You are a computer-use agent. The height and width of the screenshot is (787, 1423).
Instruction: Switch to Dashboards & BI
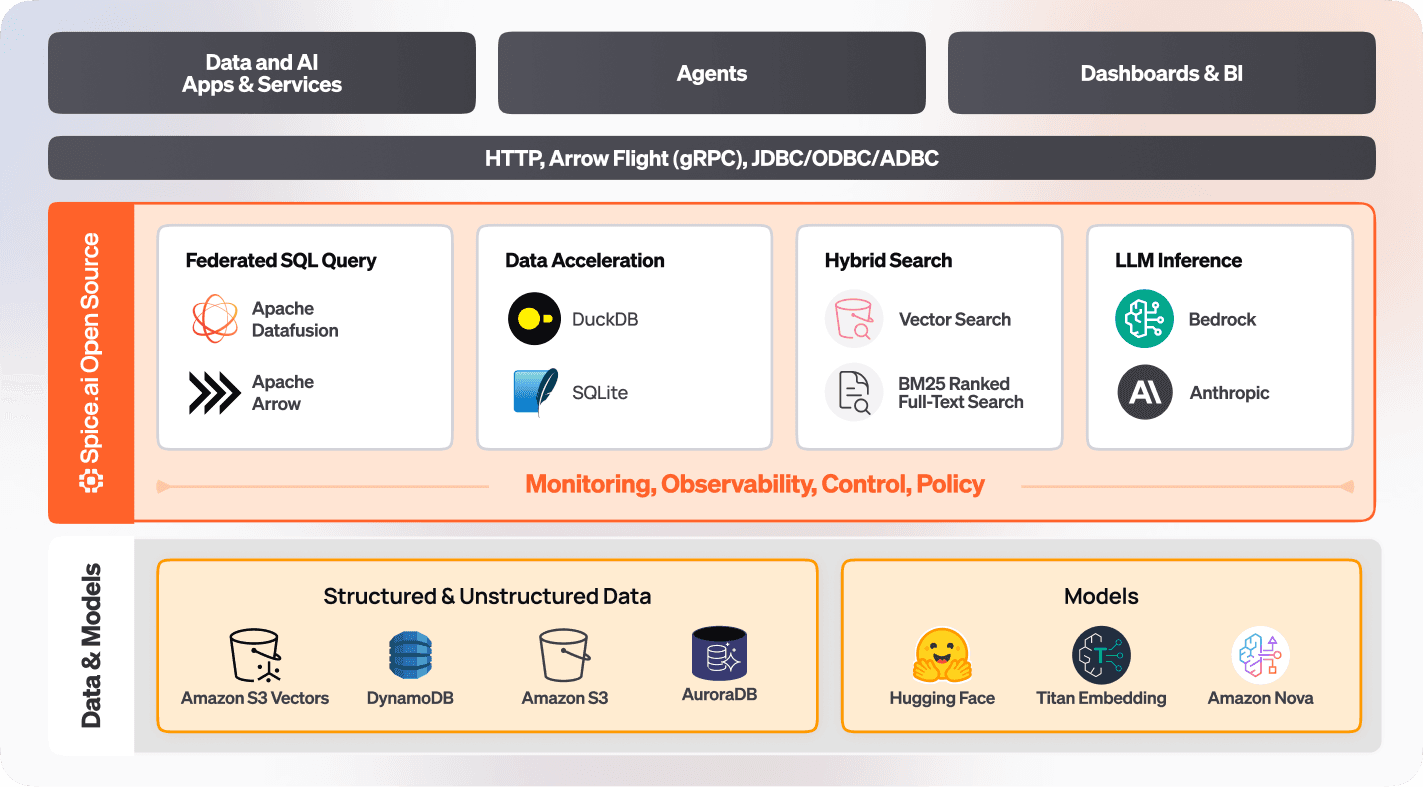tap(1161, 73)
